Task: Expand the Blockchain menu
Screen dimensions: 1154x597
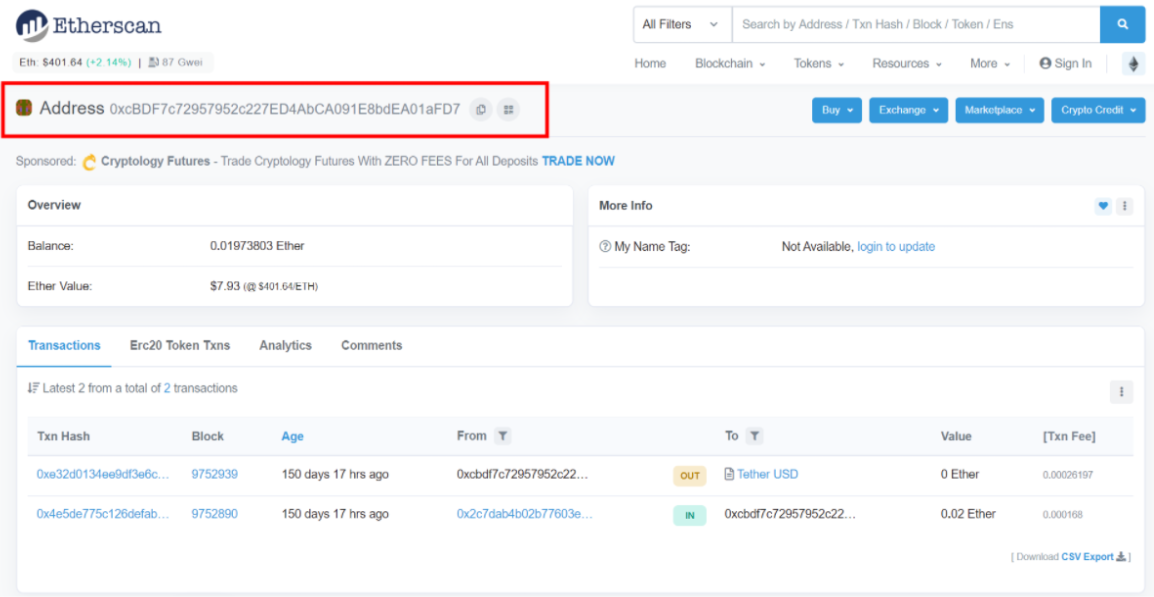Action: tap(730, 64)
